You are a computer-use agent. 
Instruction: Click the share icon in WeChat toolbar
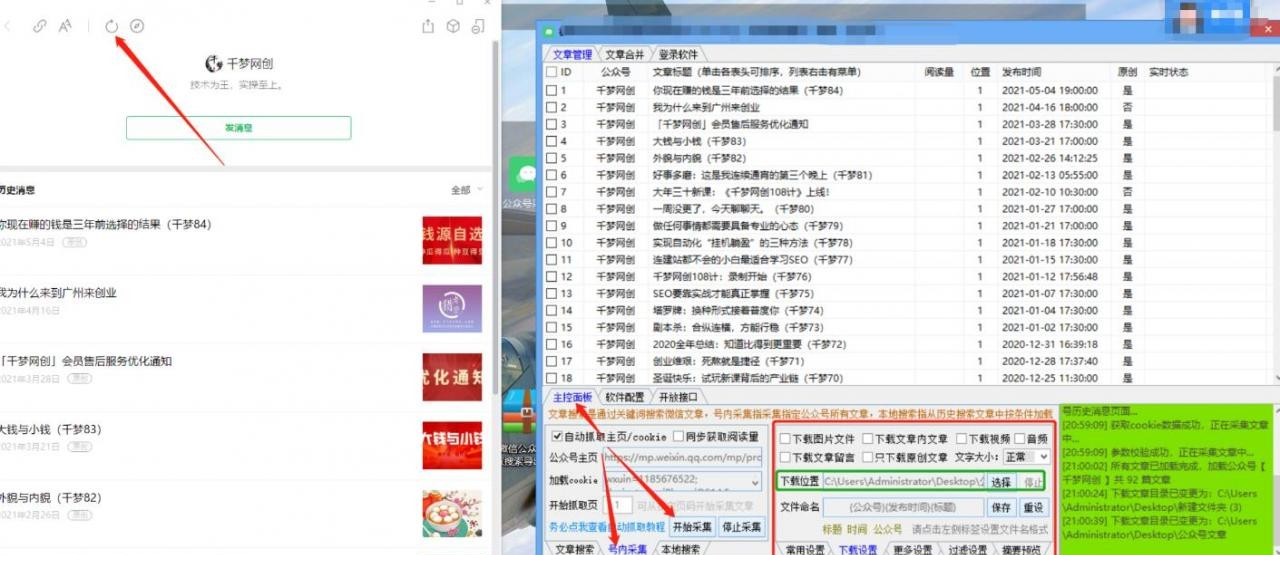pyautogui.click(x=428, y=26)
